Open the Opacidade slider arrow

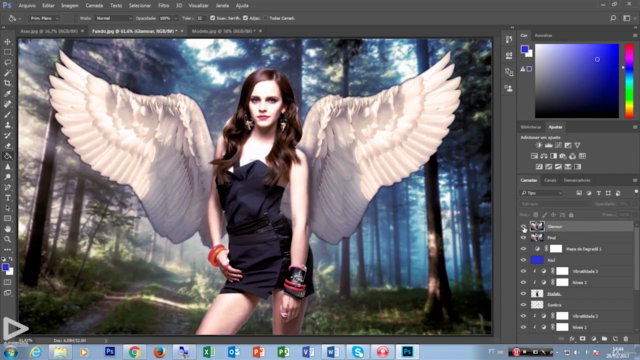176,18
